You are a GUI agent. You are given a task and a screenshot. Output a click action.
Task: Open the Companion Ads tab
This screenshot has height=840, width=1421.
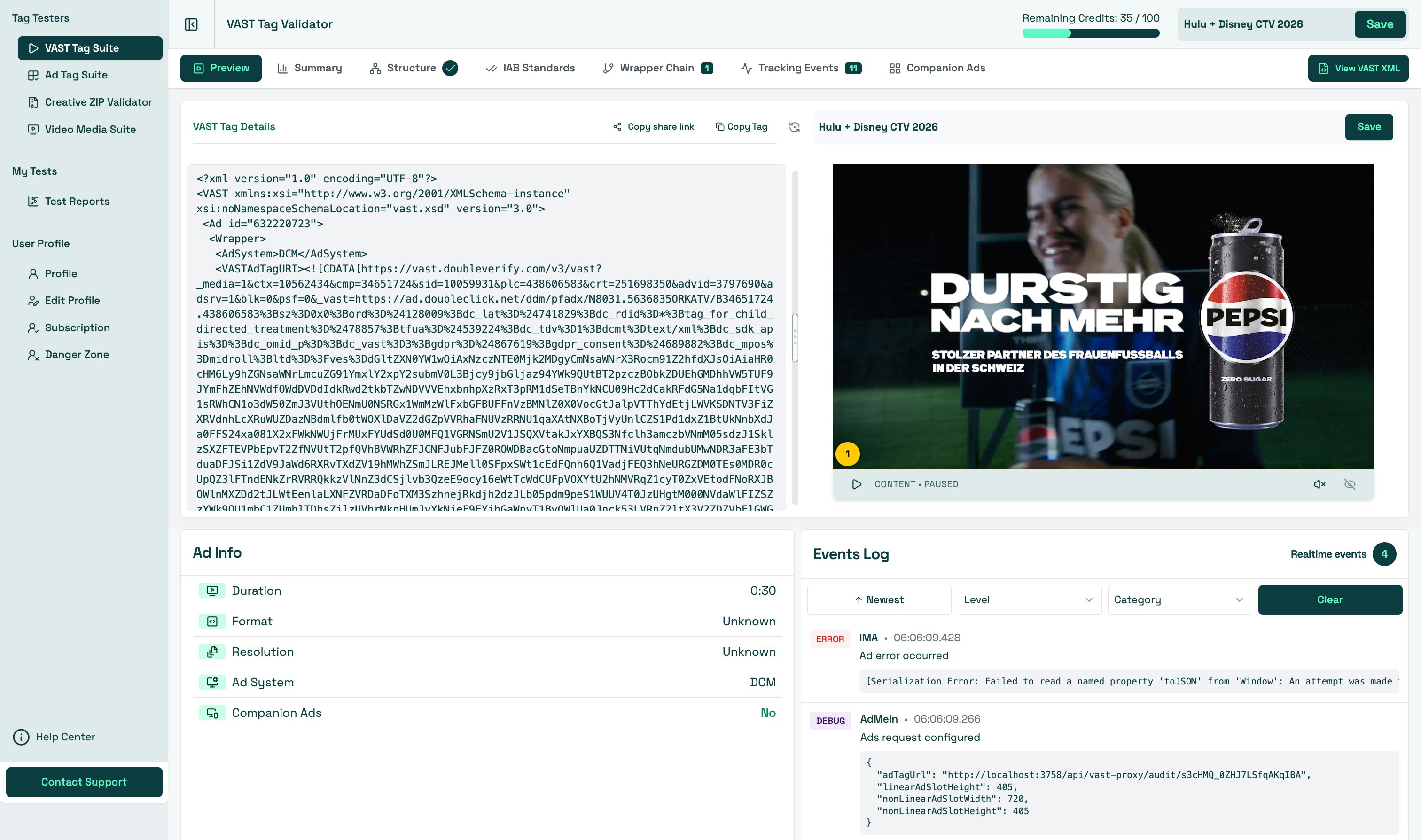(937, 69)
